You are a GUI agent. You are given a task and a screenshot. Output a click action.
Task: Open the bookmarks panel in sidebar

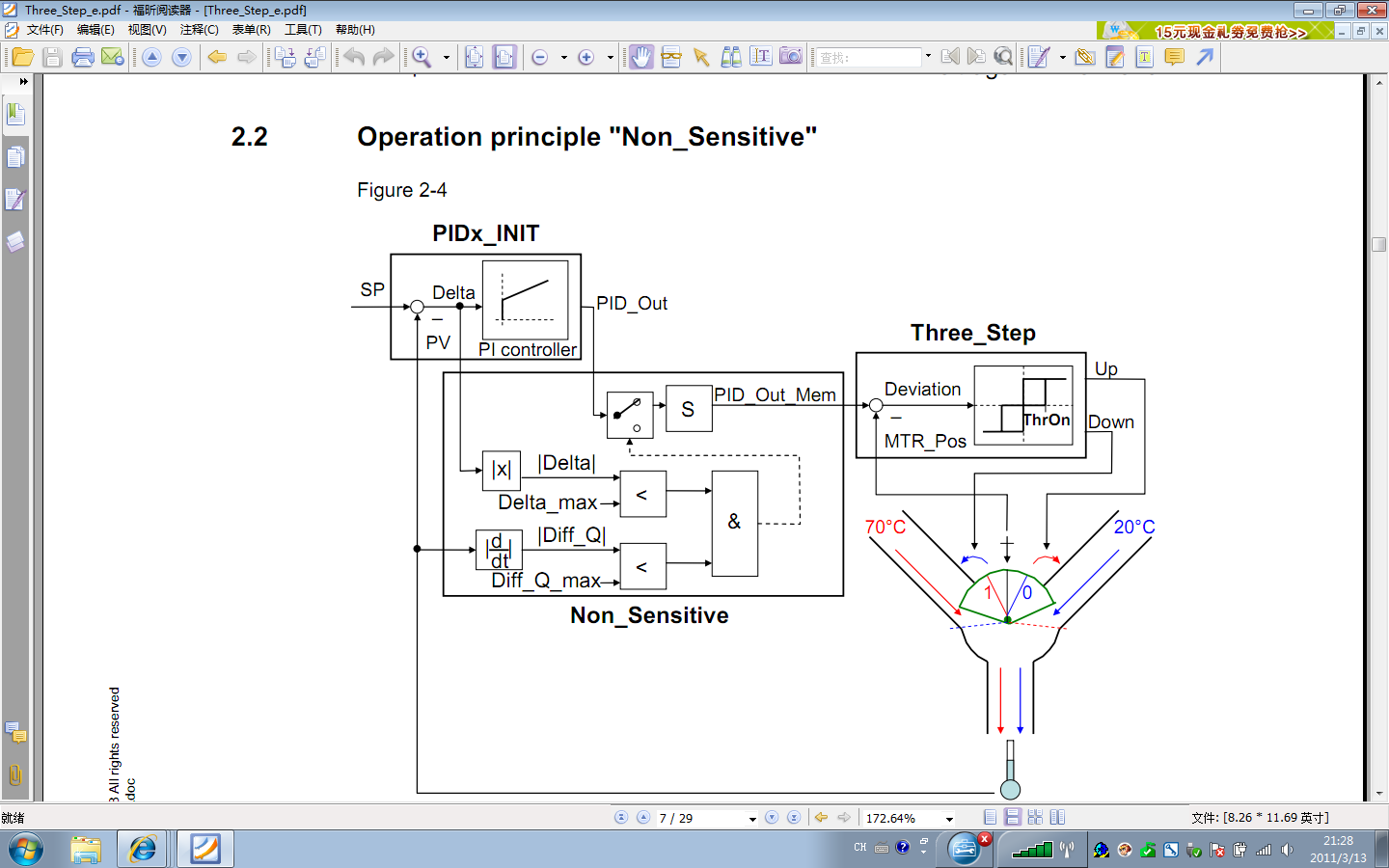coord(15,114)
